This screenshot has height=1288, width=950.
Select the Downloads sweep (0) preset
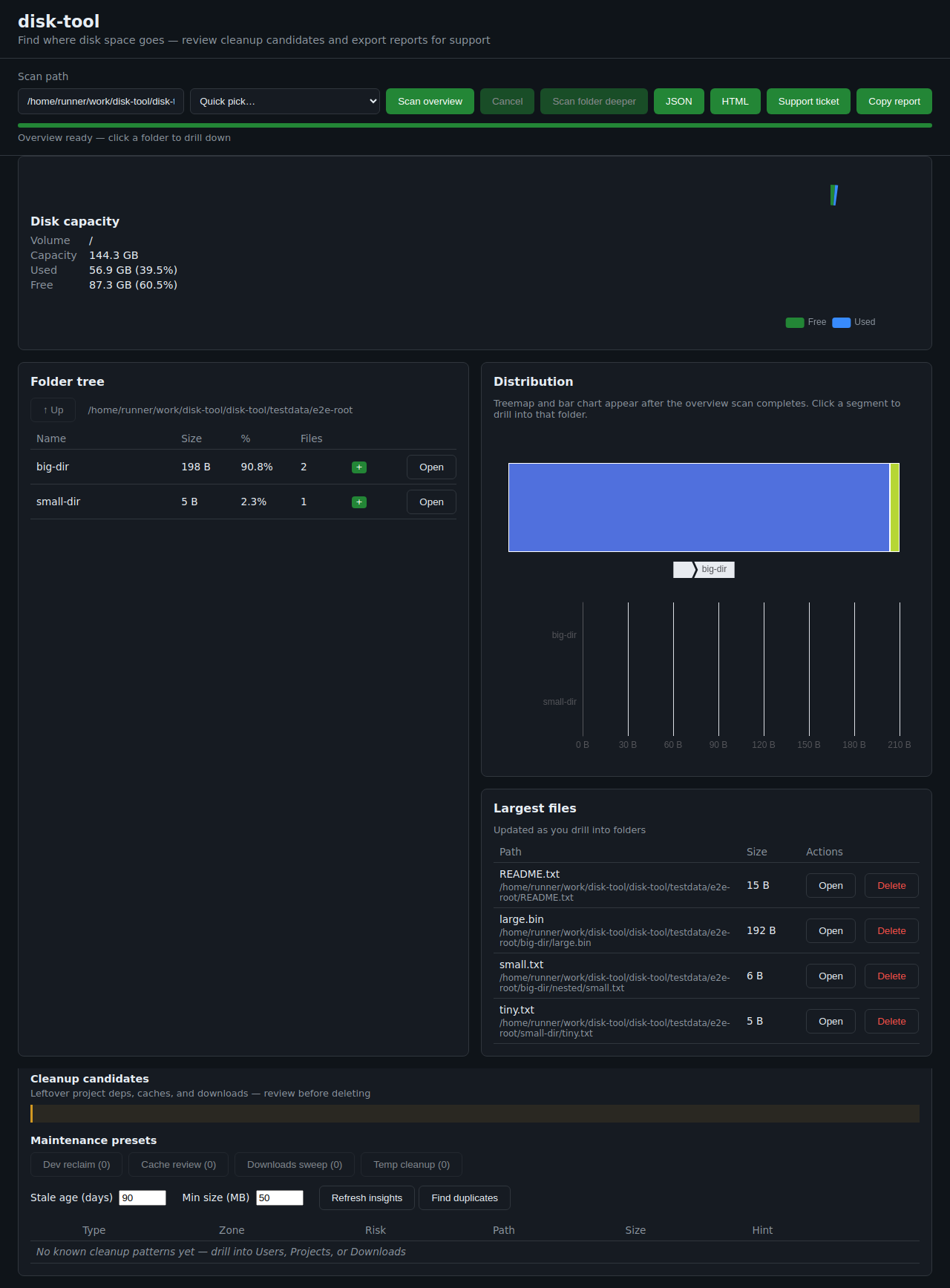point(295,1165)
